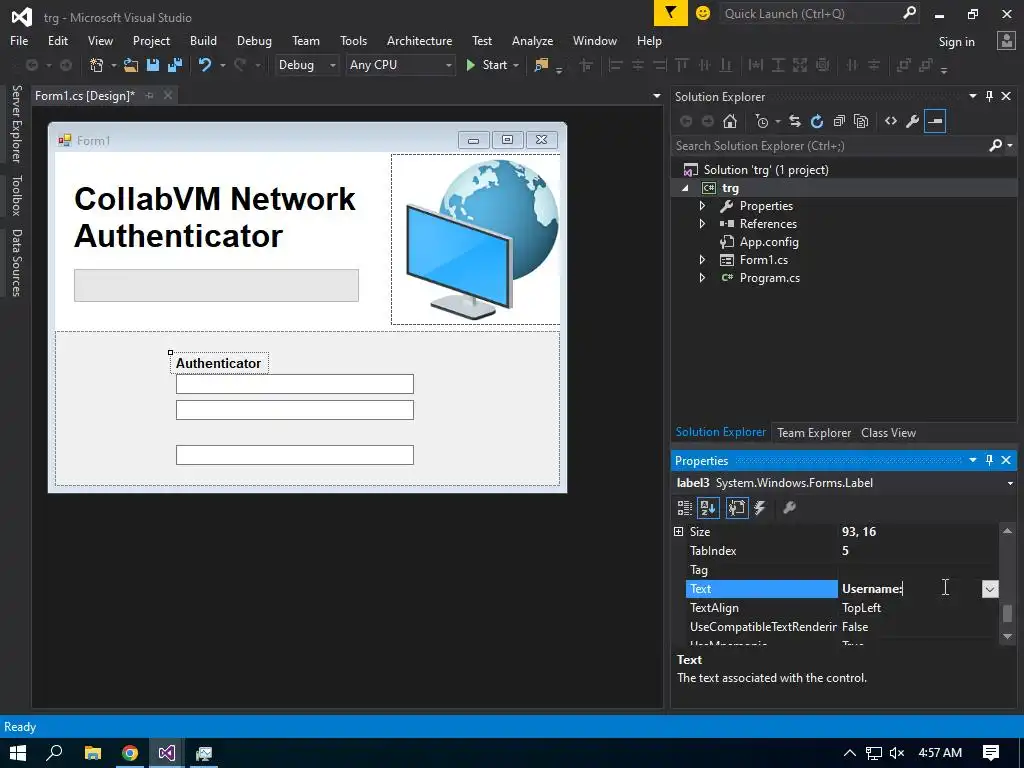
Task: Open the active documents list dropdown arrow
Action: 656,96
